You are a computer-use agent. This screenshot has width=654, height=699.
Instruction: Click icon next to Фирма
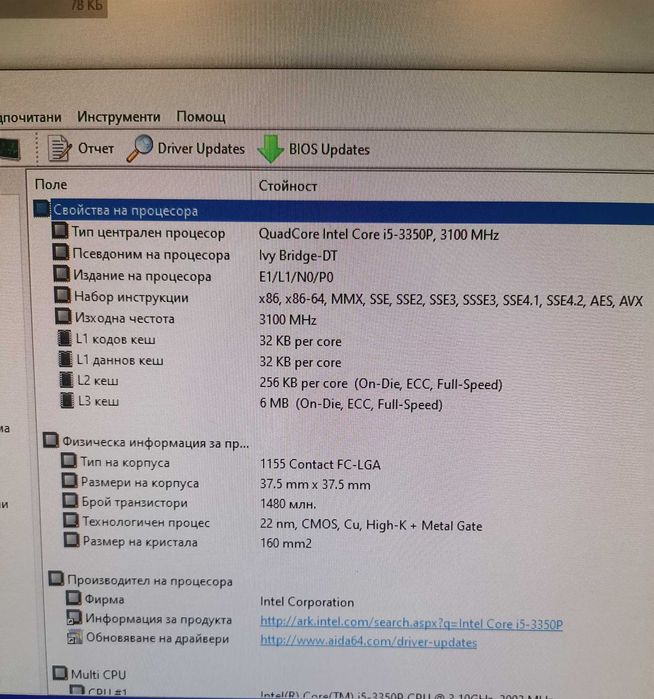click(x=74, y=598)
